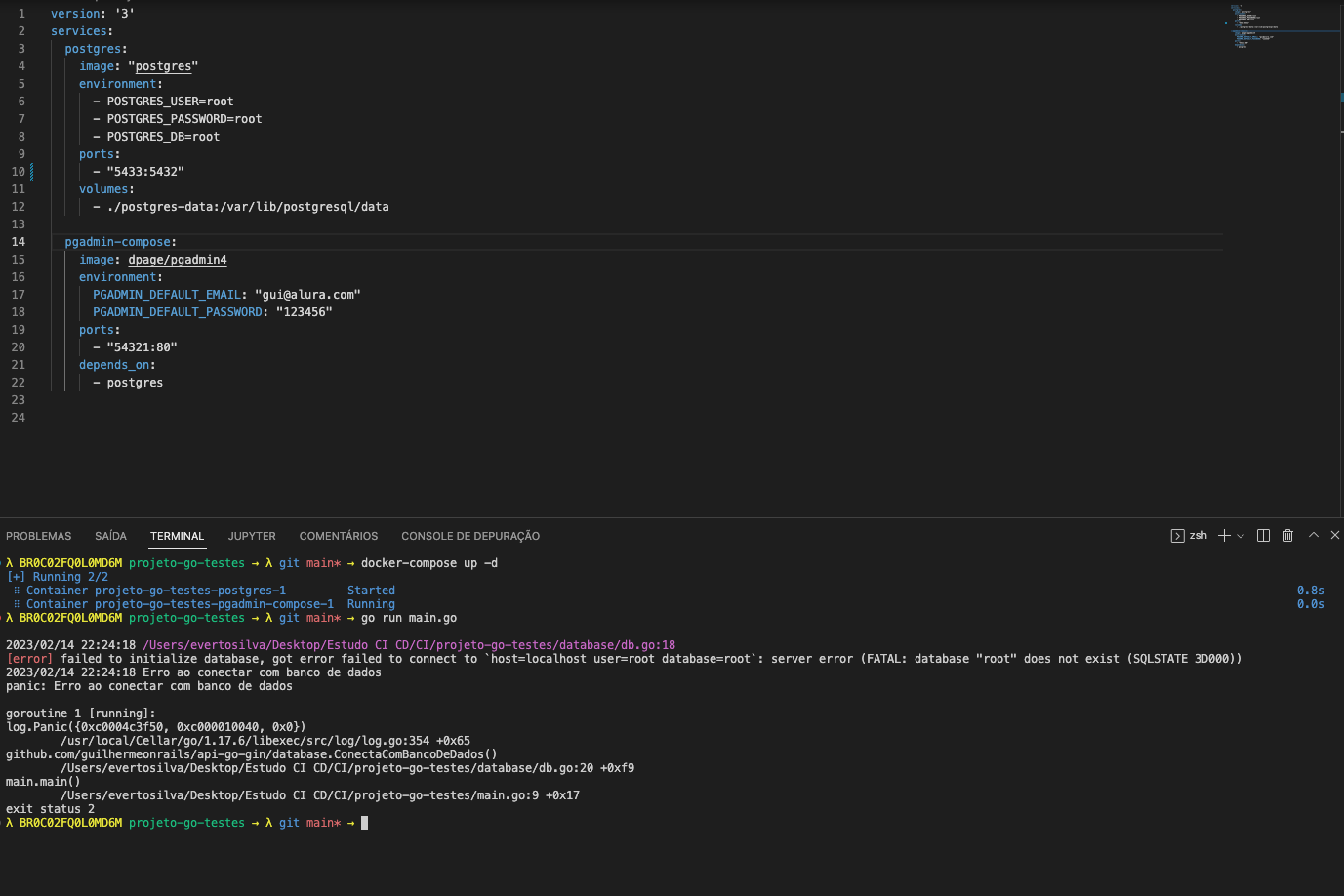
Task: Click the [error] tag in terminal output
Action: (29, 659)
